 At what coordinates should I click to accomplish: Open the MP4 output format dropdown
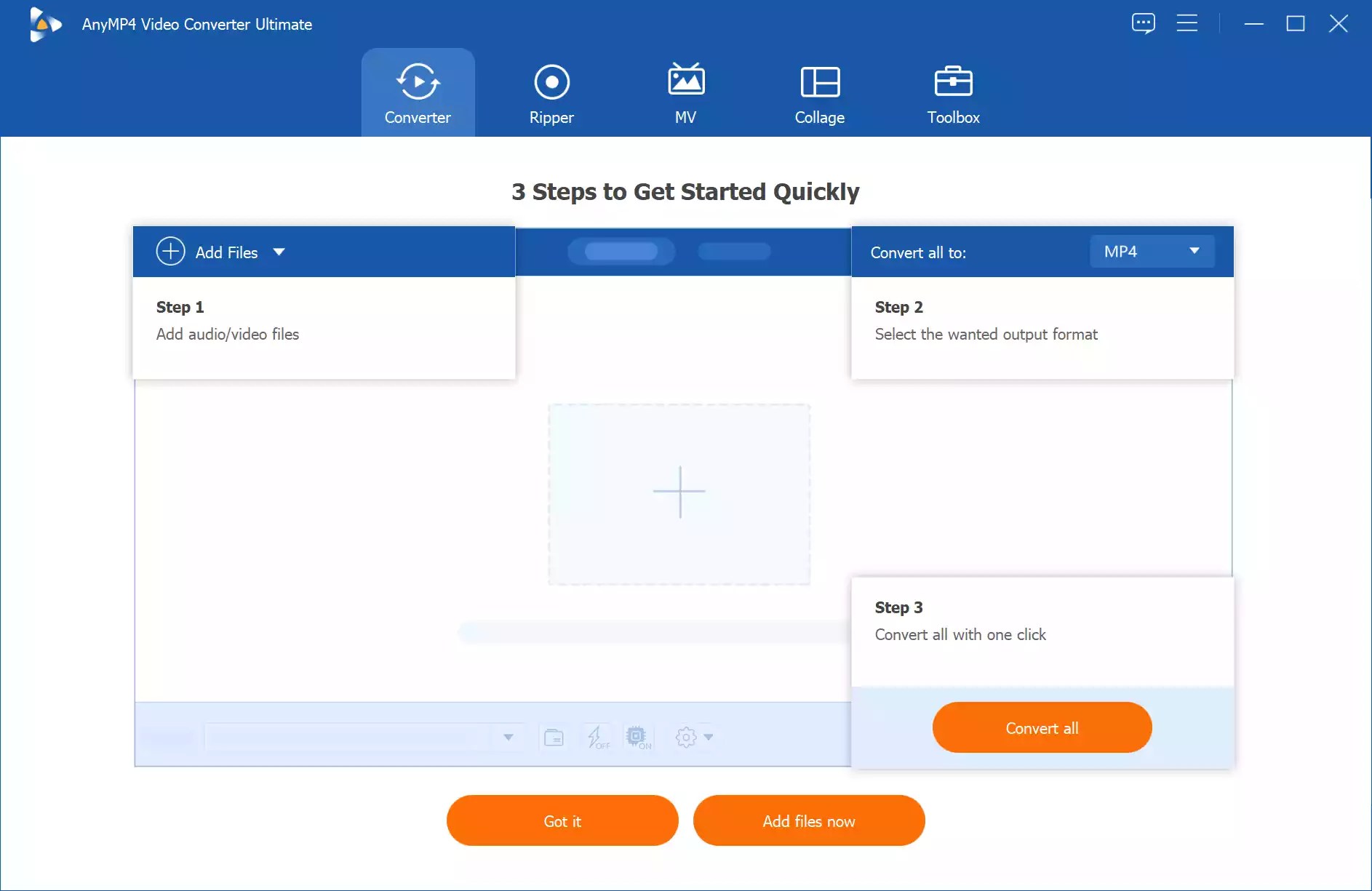coord(1151,251)
